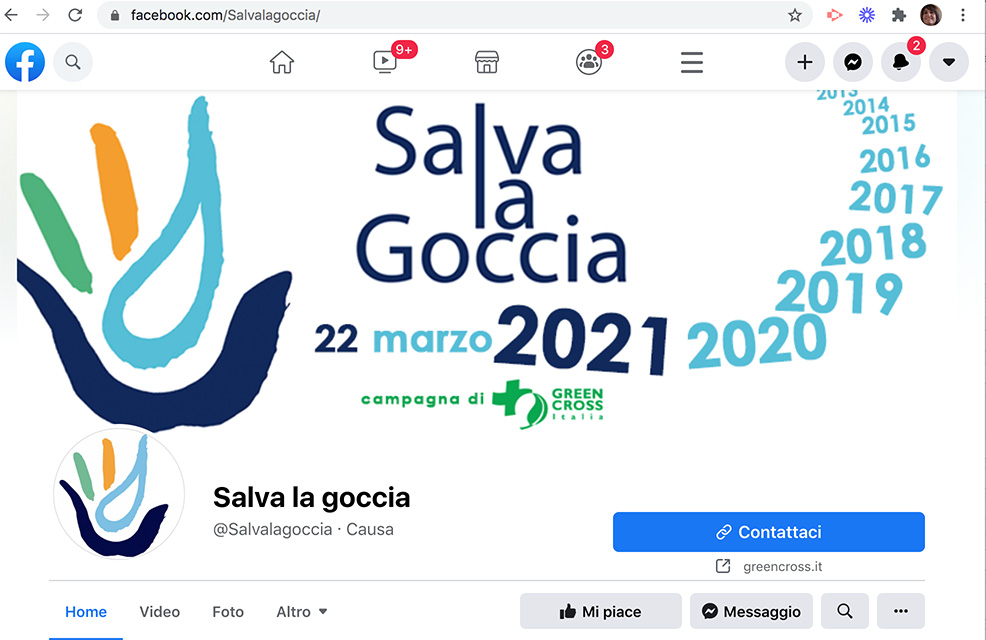Click the plus Create button
This screenshot has width=986, height=640.
805,62
